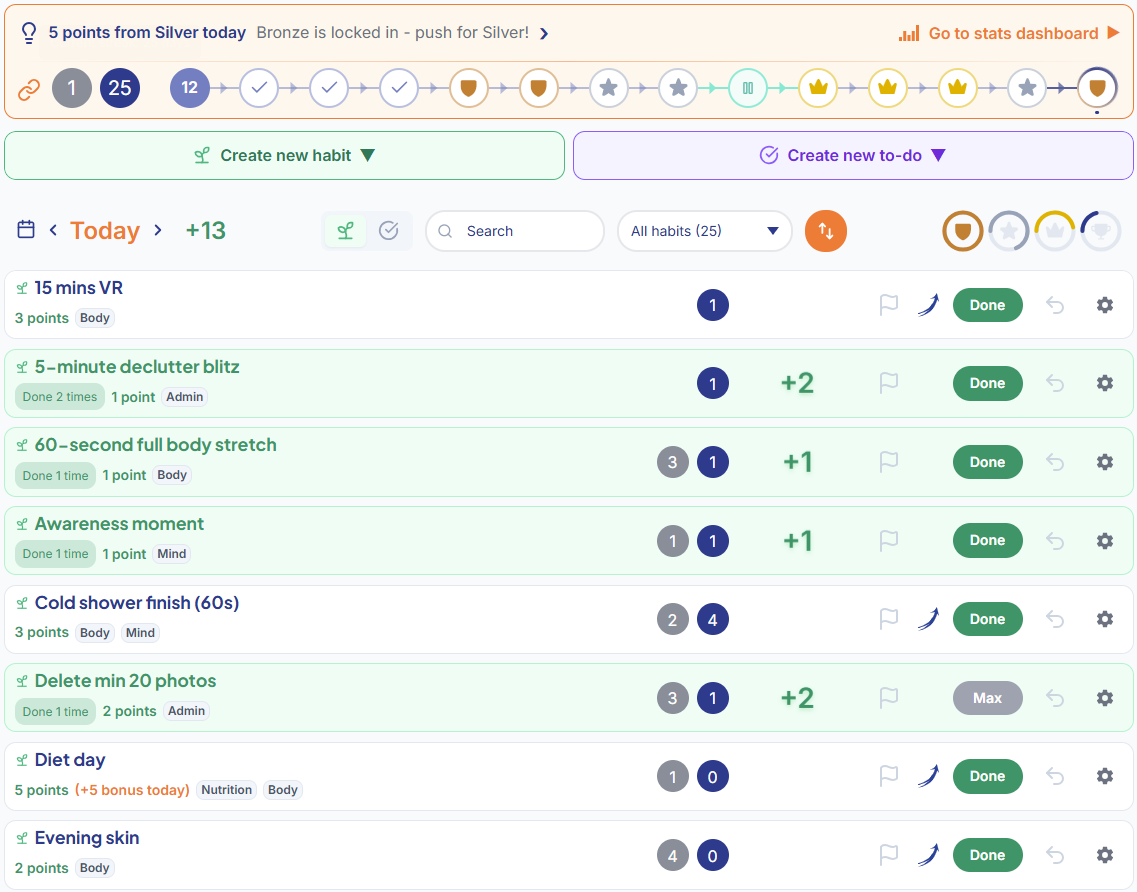Mark 15 mins VR as Done
Image resolution: width=1137 pixels, height=892 pixels.
(988, 305)
